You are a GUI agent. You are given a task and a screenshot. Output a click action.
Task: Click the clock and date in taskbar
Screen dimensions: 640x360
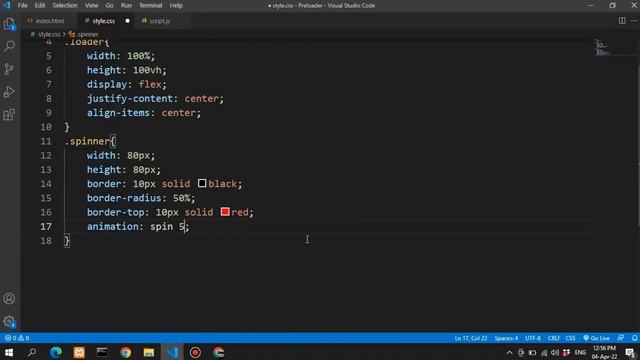[x=604, y=353]
